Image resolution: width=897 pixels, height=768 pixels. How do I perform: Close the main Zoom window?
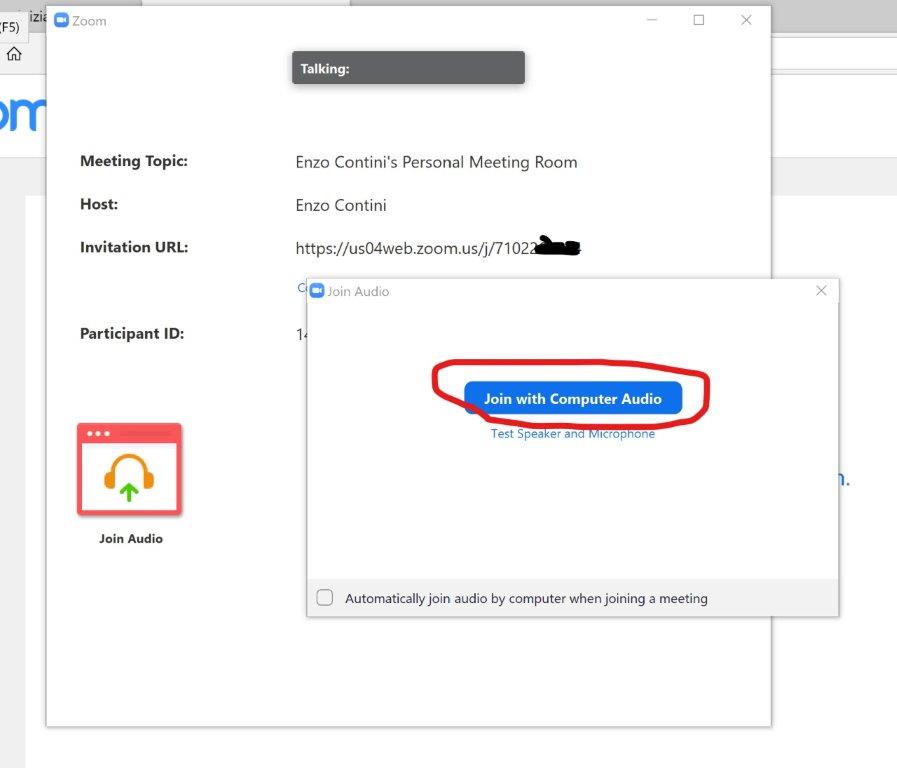point(746,20)
